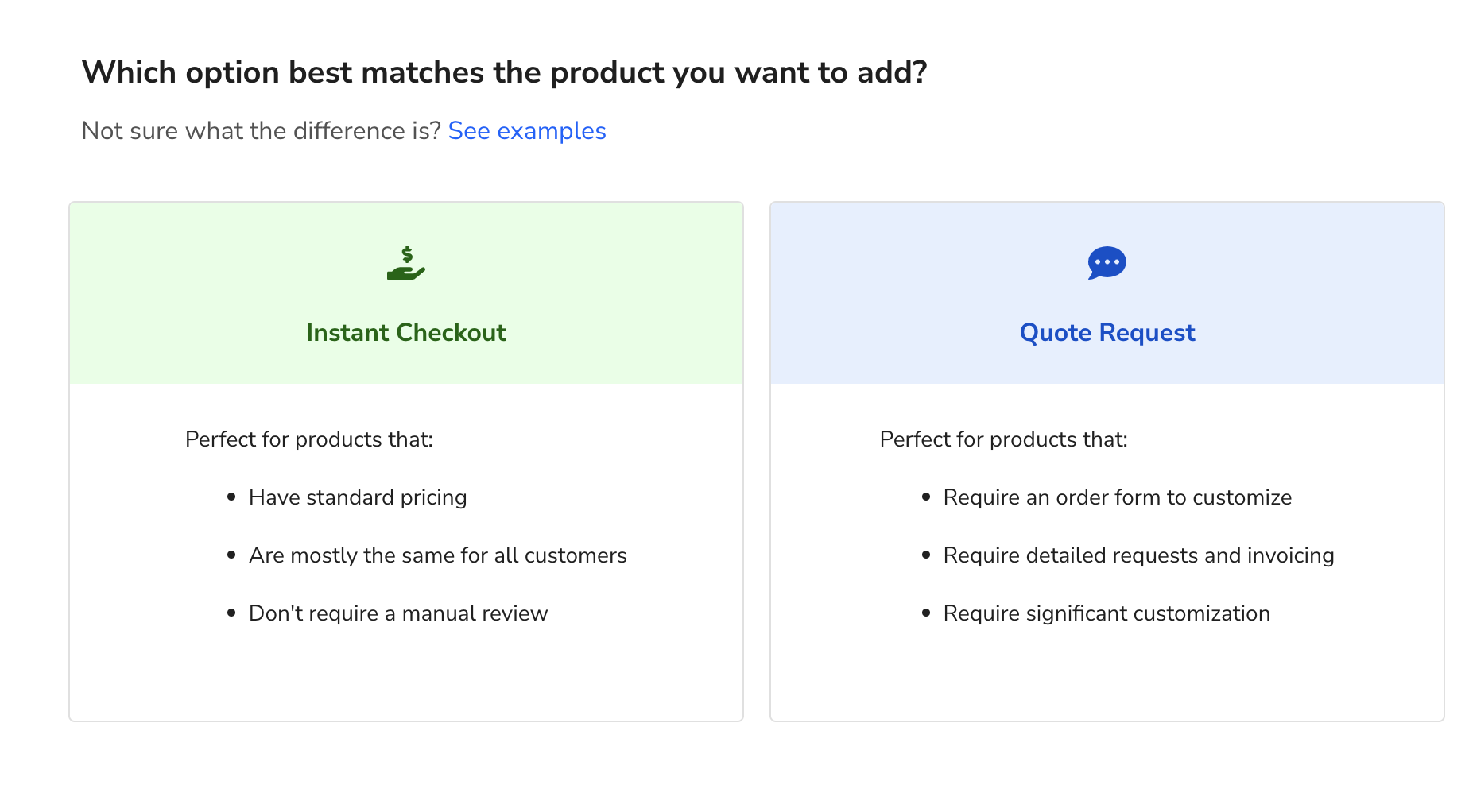
Task: Click the hand-with-dollar Instant Checkout icon
Action: (406, 263)
